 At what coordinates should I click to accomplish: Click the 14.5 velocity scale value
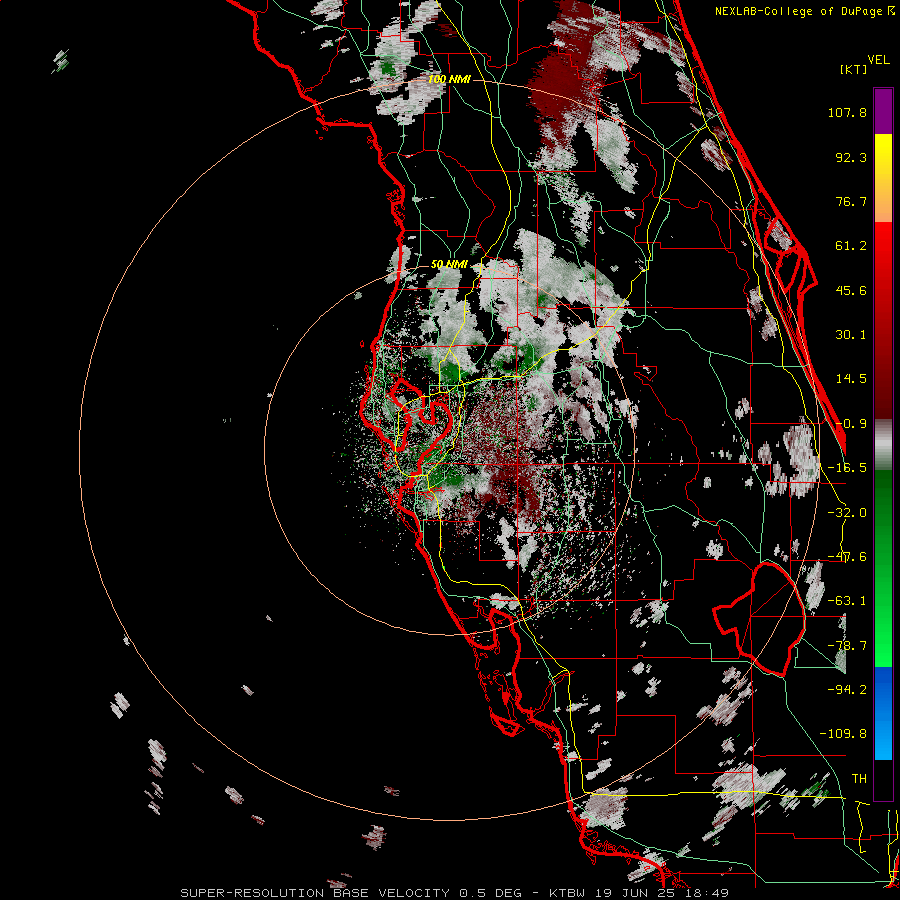tap(851, 379)
